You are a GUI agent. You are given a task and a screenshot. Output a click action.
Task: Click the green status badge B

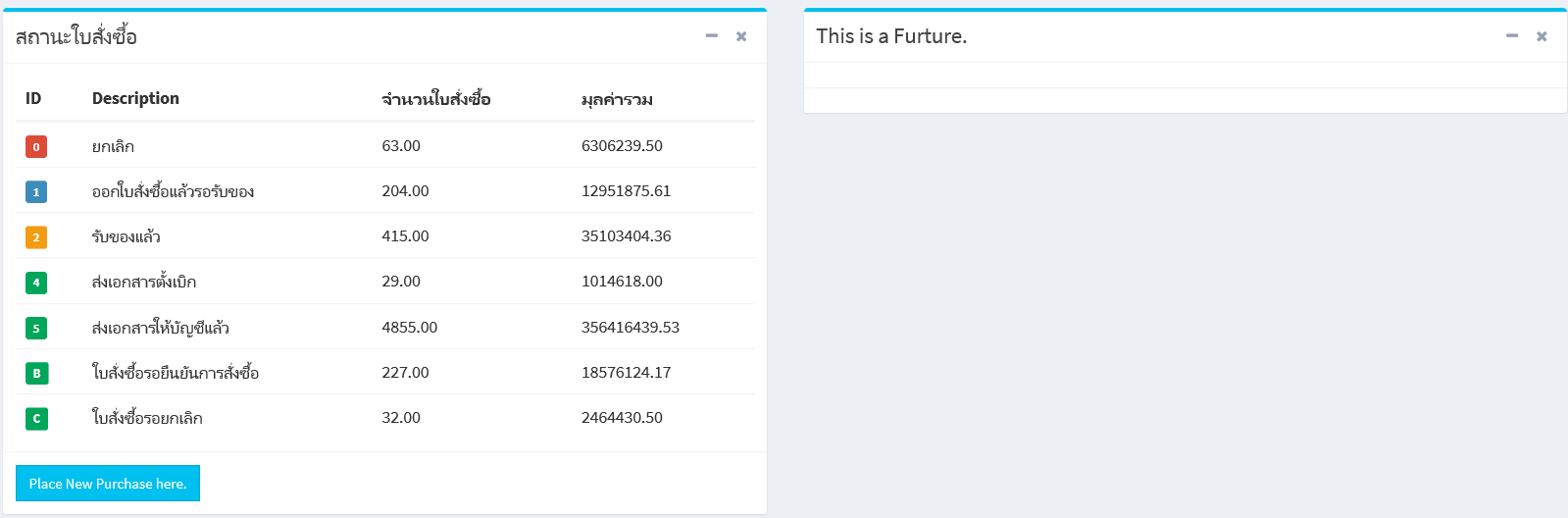36,374
